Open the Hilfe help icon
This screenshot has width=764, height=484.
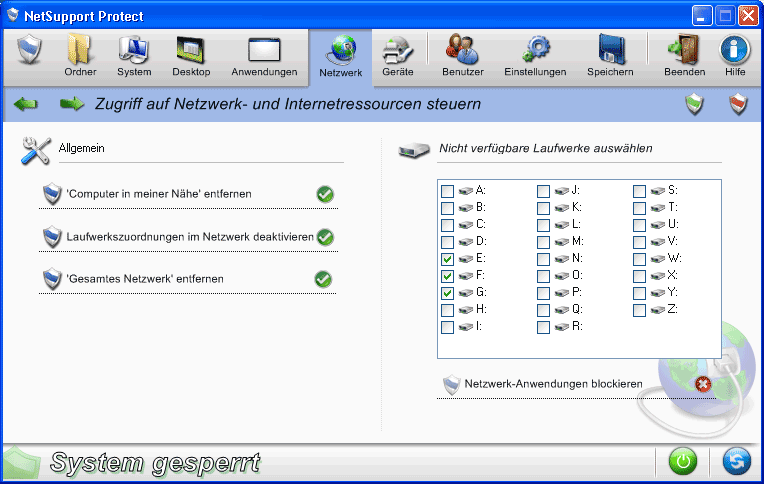735,55
